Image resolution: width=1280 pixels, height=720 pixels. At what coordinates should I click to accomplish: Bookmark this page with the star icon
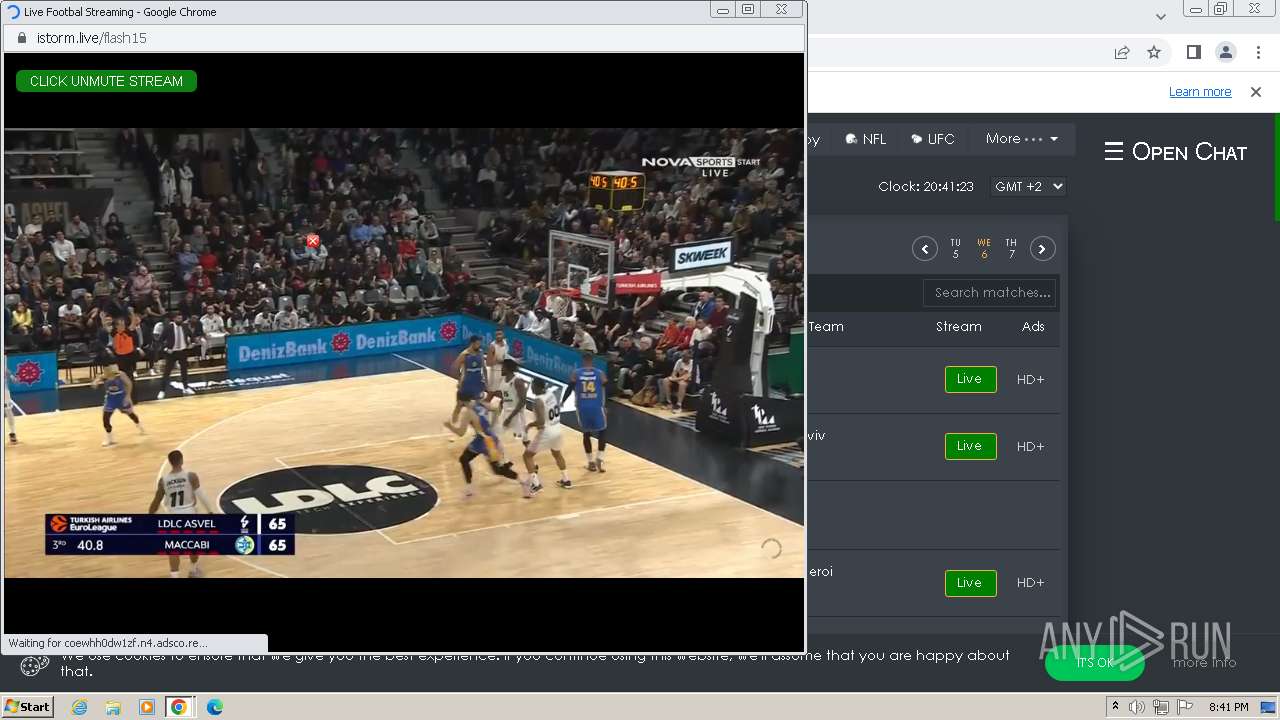click(1154, 52)
